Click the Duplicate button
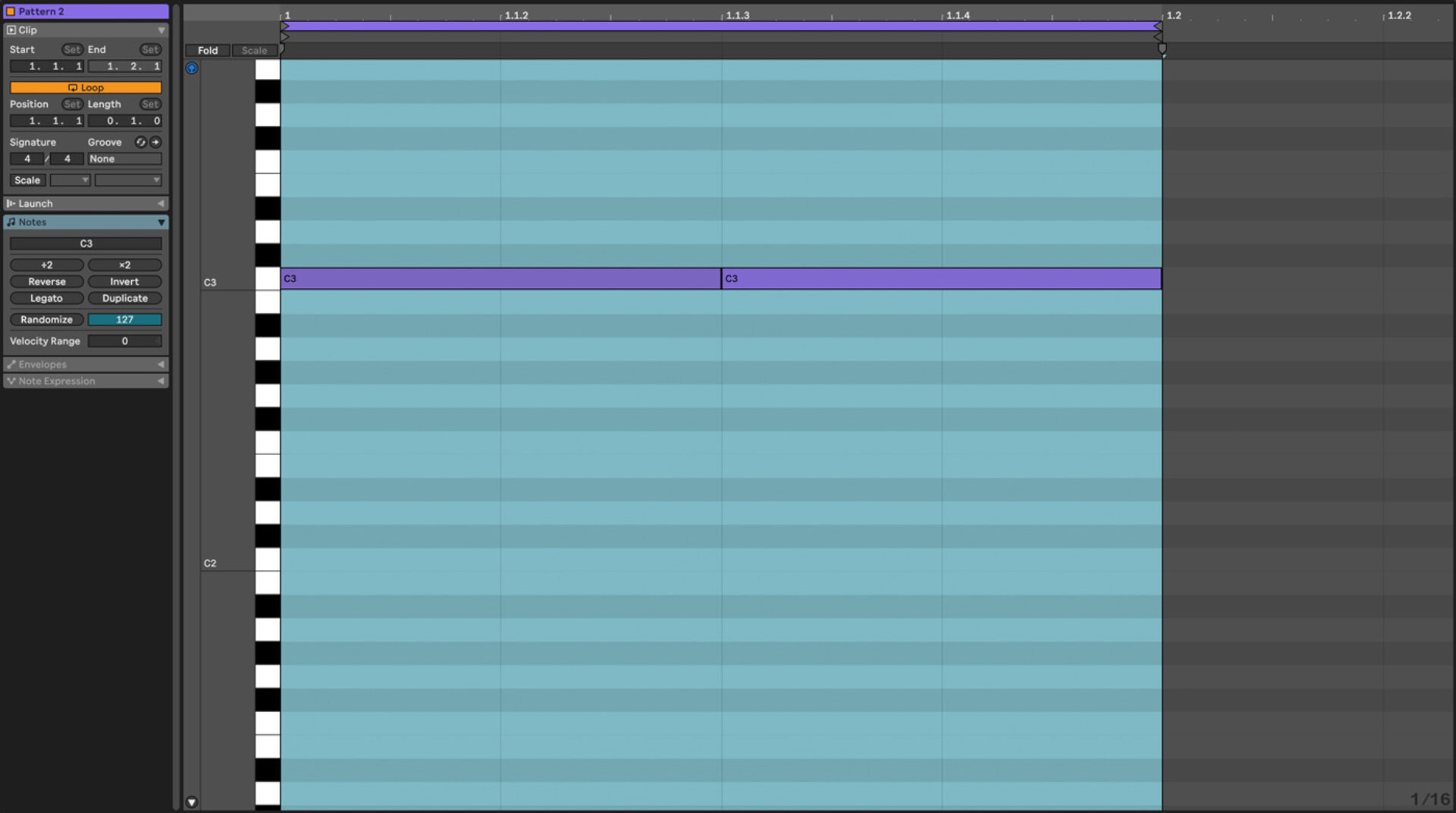Image resolution: width=1456 pixels, height=813 pixels. (x=124, y=298)
